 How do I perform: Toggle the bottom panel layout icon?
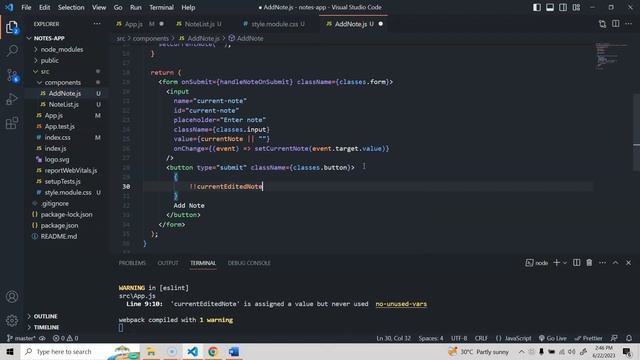tap(550, 7)
